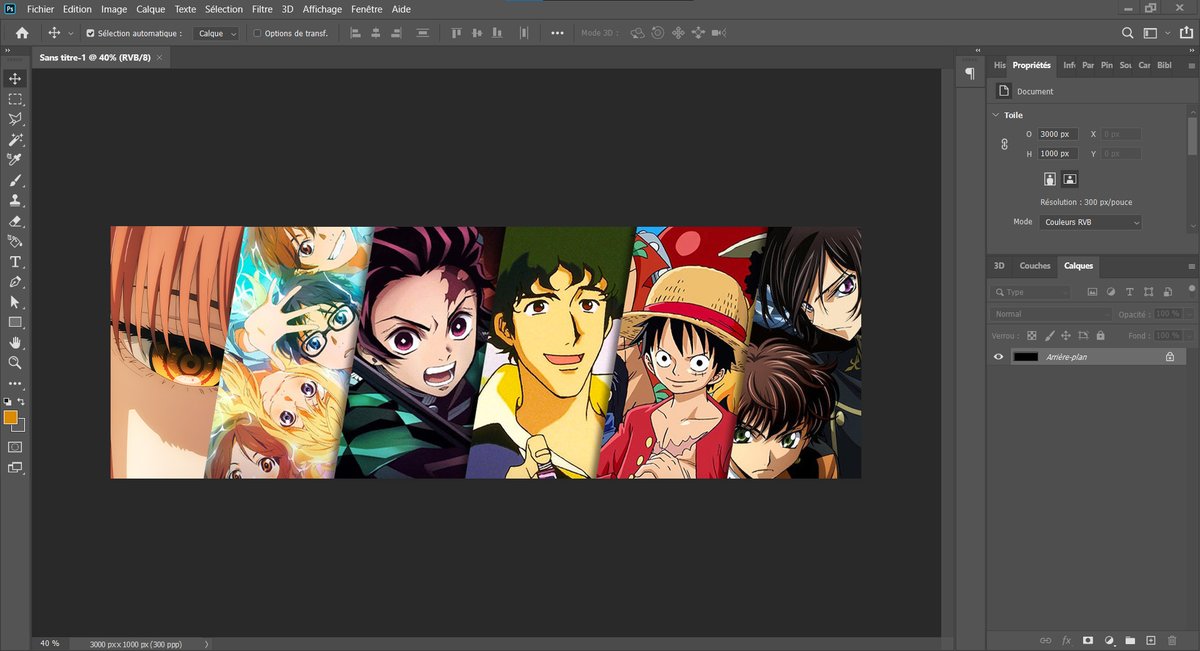The image size is (1200, 651).
Task: Open the search magnifier at top right
Action: coord(1128,33)
